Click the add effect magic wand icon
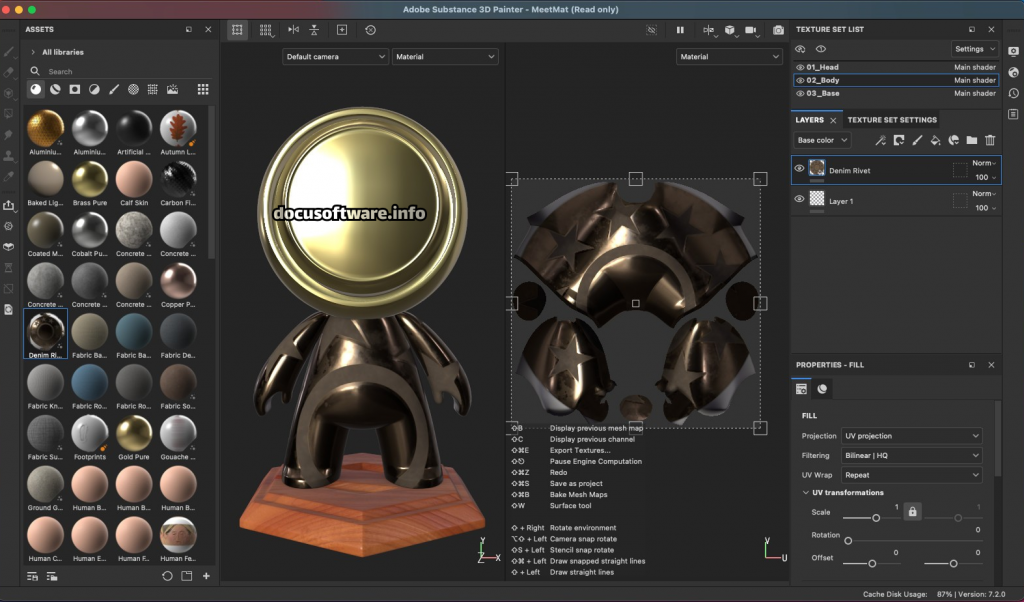 [x=880, y=140]
